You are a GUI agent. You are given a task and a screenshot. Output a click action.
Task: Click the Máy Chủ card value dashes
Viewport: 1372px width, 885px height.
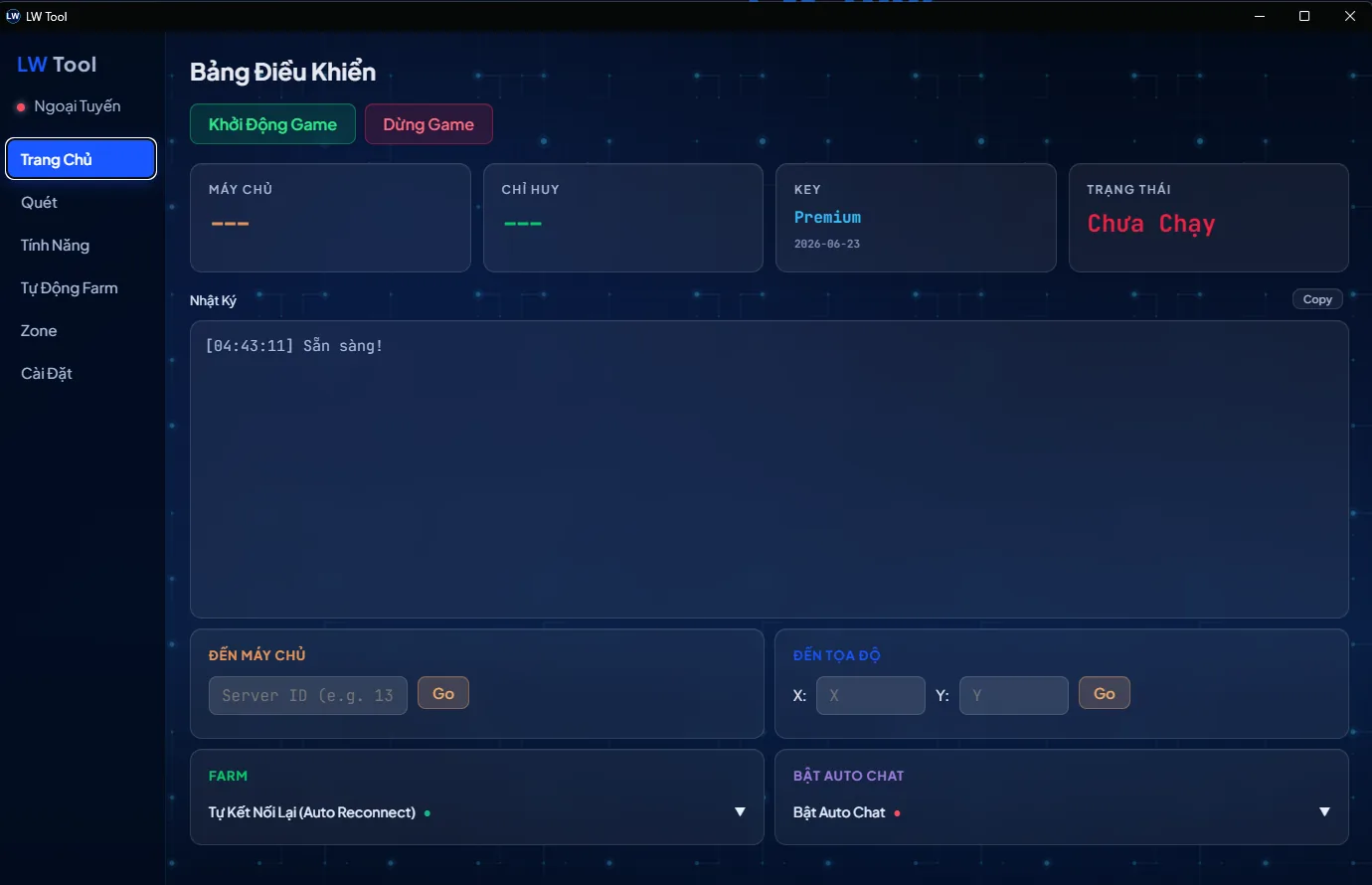tap(230, 224)
